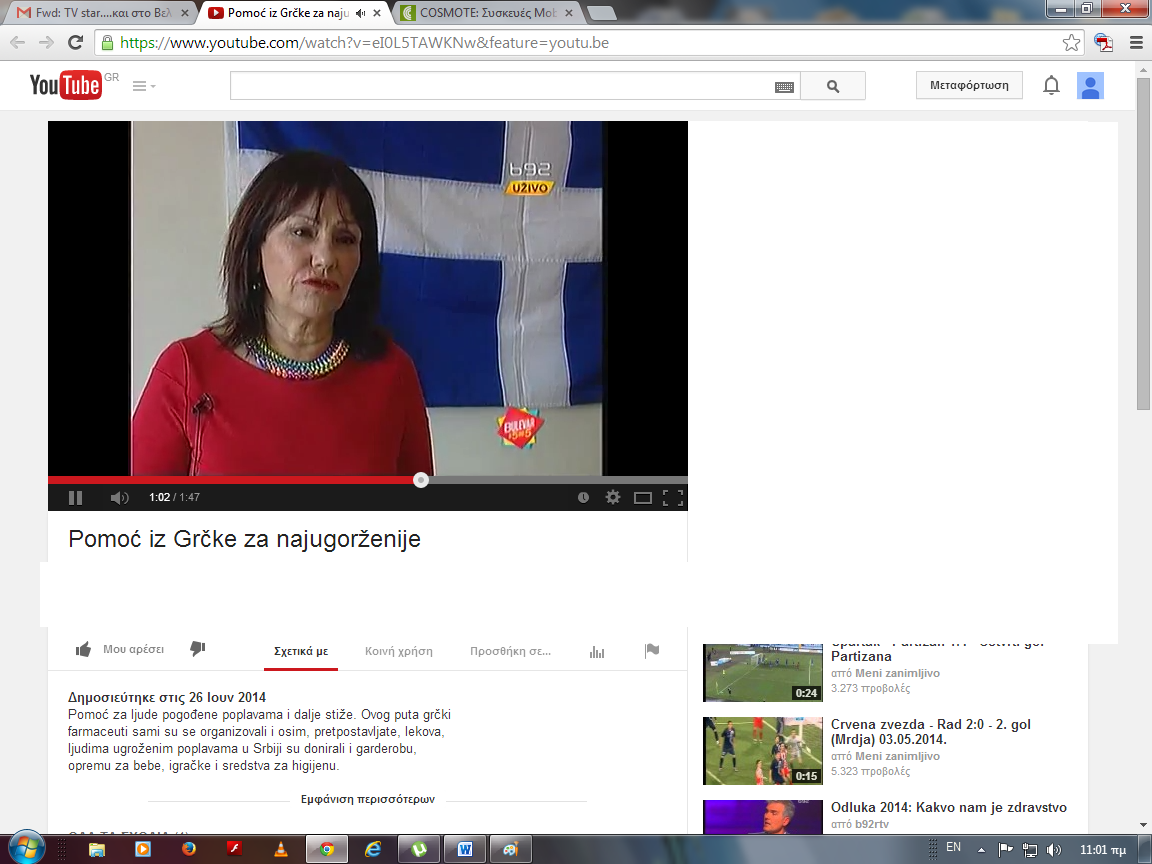Open Odluka 2014: Kakvo nam je zdravstvo link
This screenshot has height=864, width=1152.
[x=948, y=807]
